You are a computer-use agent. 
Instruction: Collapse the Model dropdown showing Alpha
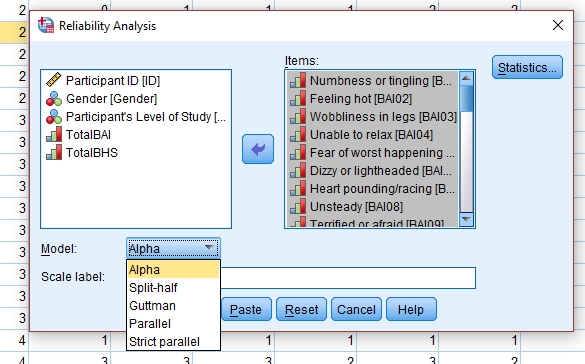tap(173, 248)
